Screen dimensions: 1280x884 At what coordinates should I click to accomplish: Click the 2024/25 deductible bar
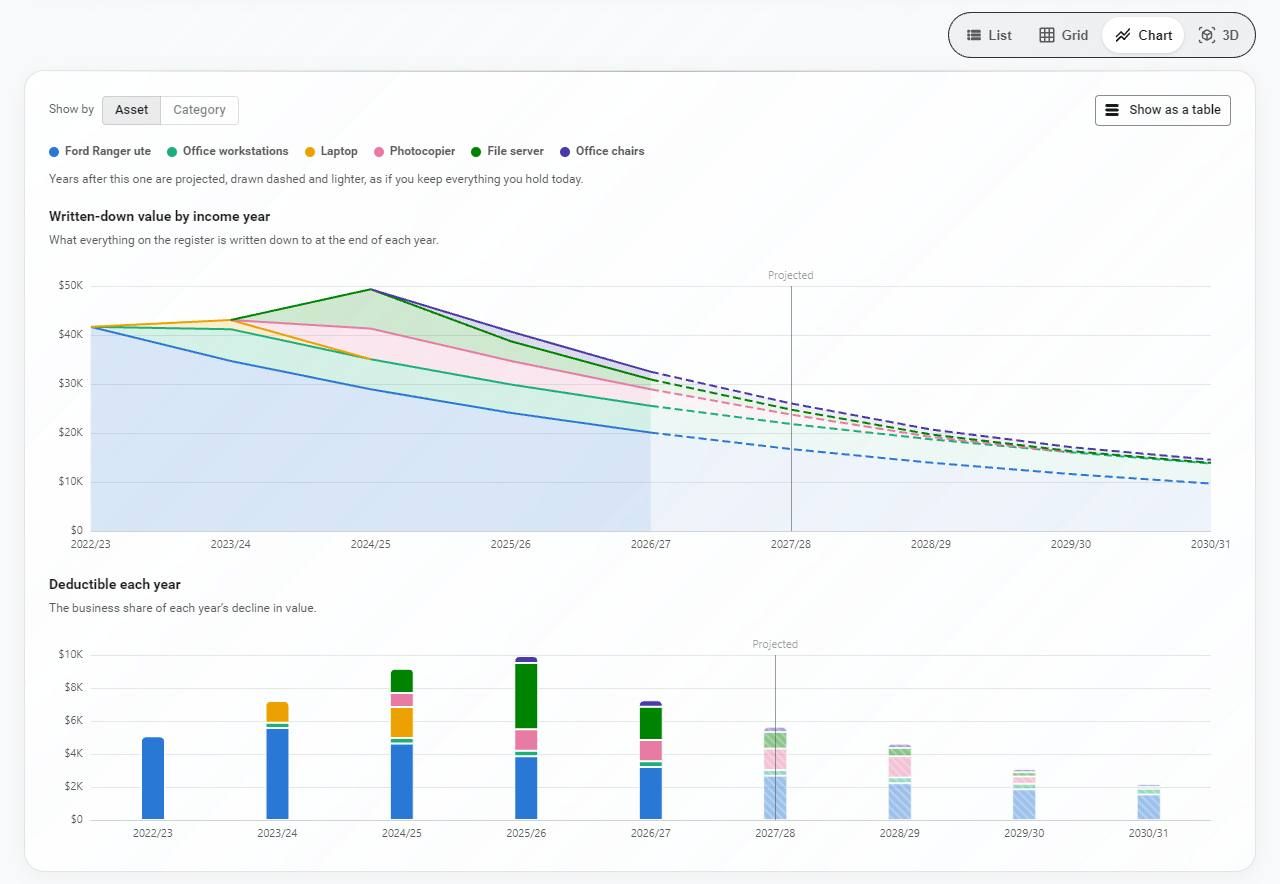(x=402, y=745)
